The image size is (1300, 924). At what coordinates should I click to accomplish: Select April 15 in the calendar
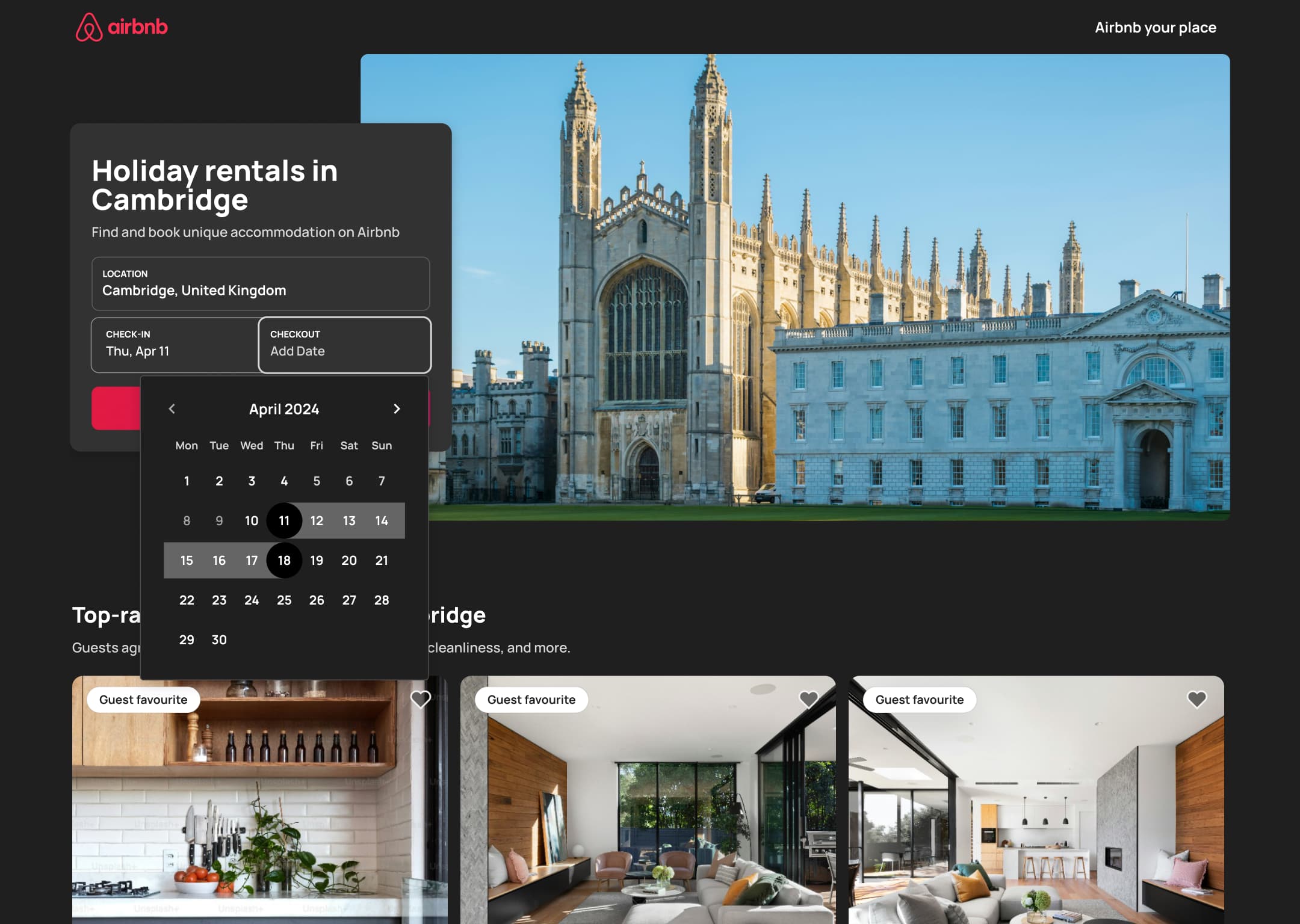187,560
